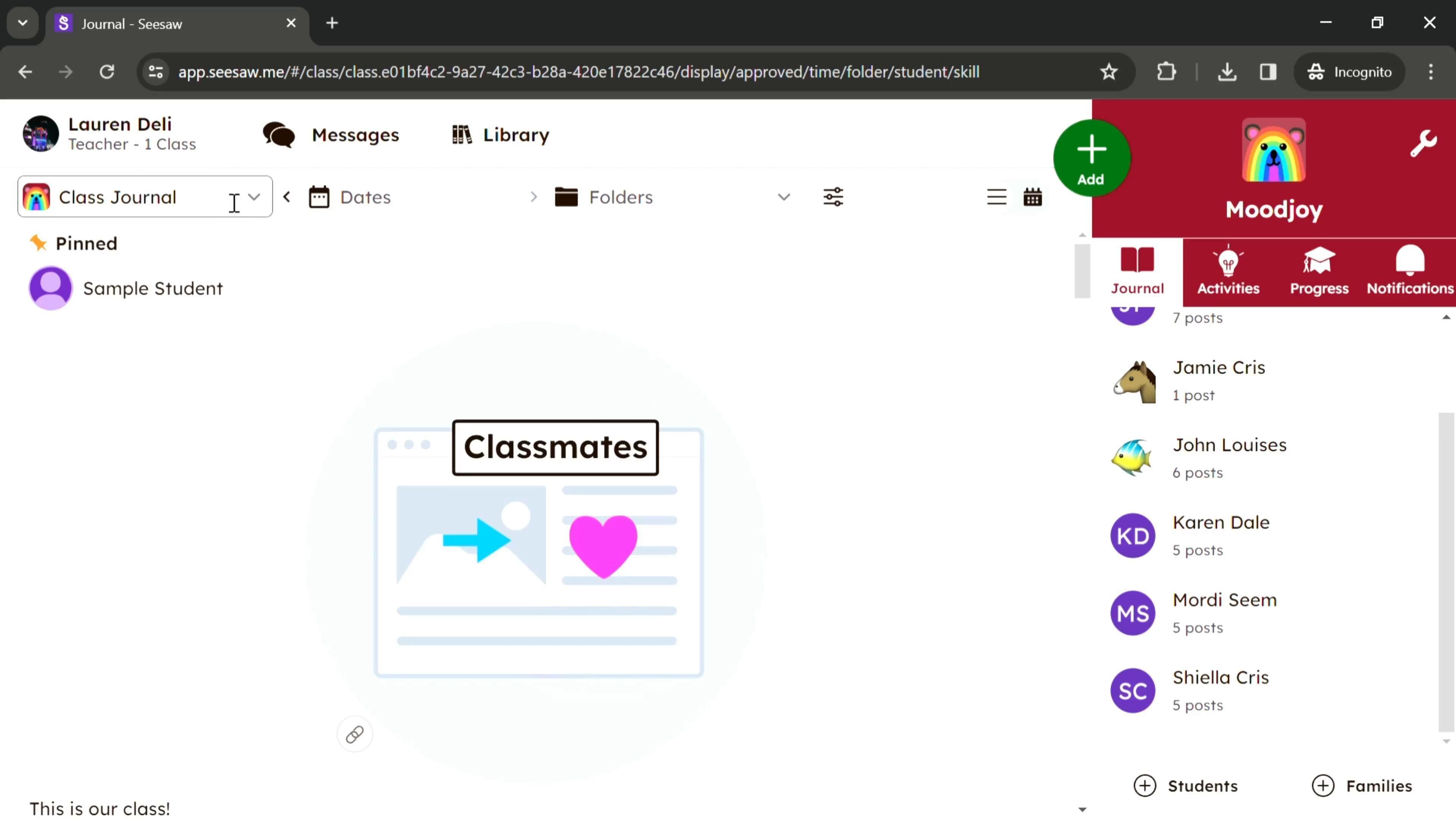Switch to calendar view
This screenshot has width=1456, height=819.
click(x=1032, y=197)
